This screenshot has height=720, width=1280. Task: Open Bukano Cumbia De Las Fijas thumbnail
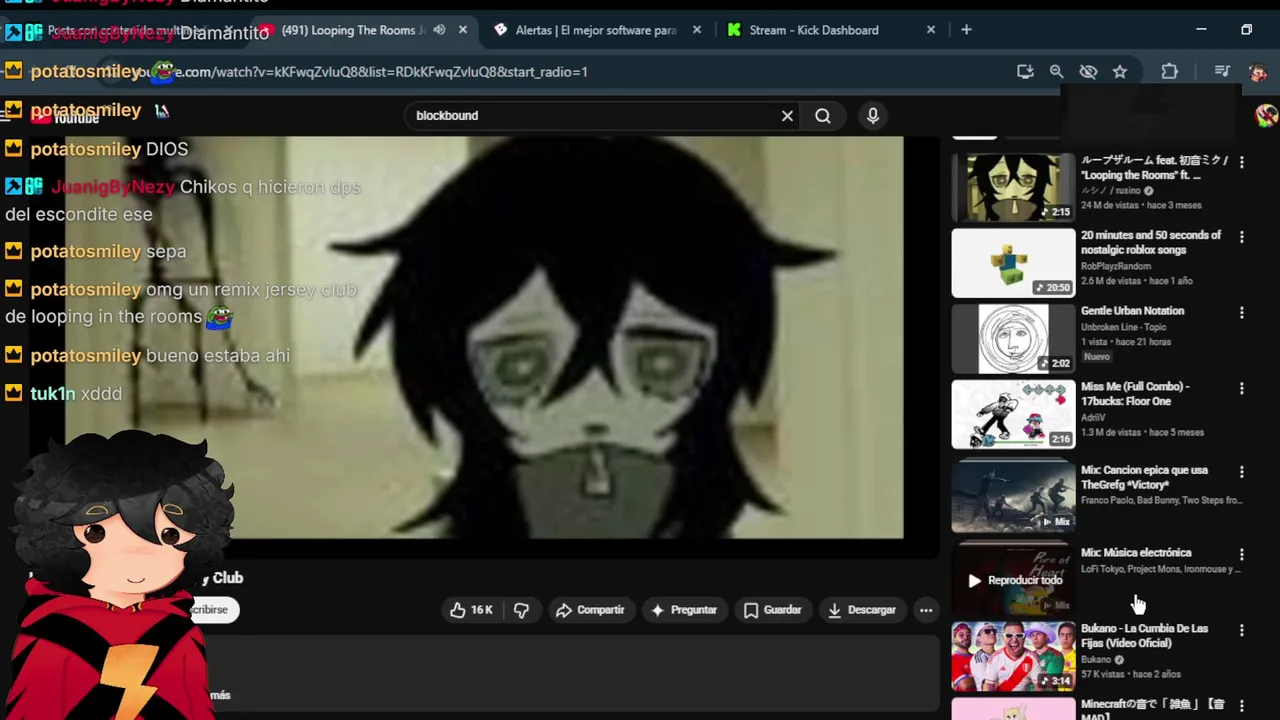pos(1013,656)
